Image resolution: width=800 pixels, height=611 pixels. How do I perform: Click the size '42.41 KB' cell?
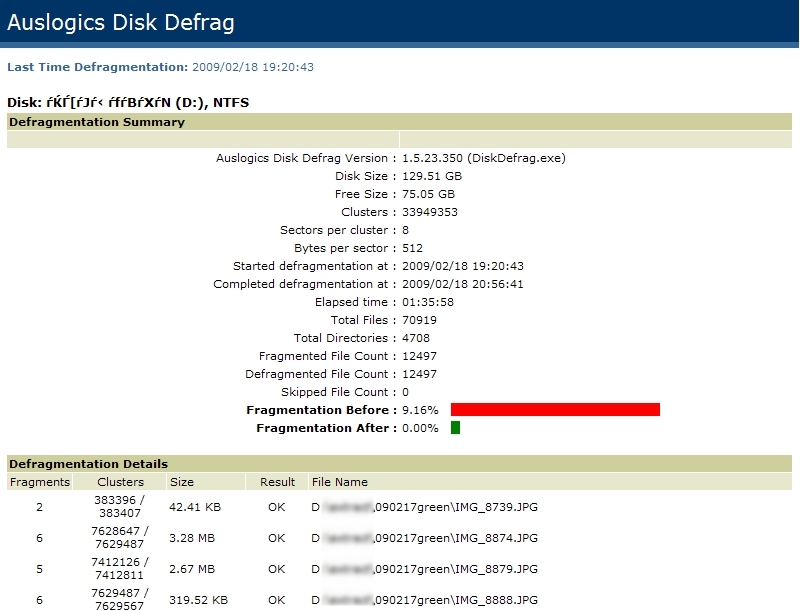(195, 507)
